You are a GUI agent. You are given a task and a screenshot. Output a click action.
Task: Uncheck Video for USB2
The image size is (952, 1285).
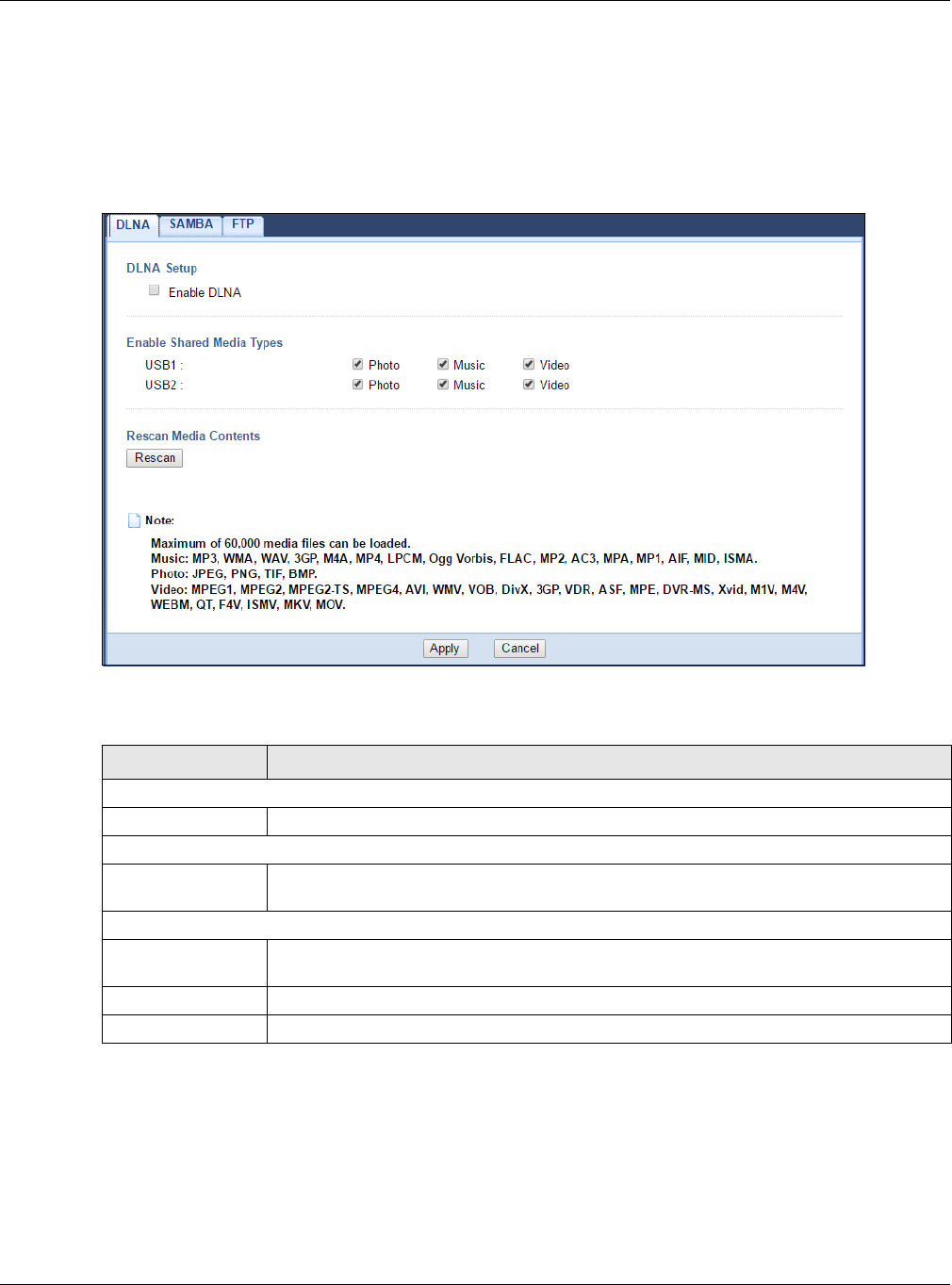(529, 384)
